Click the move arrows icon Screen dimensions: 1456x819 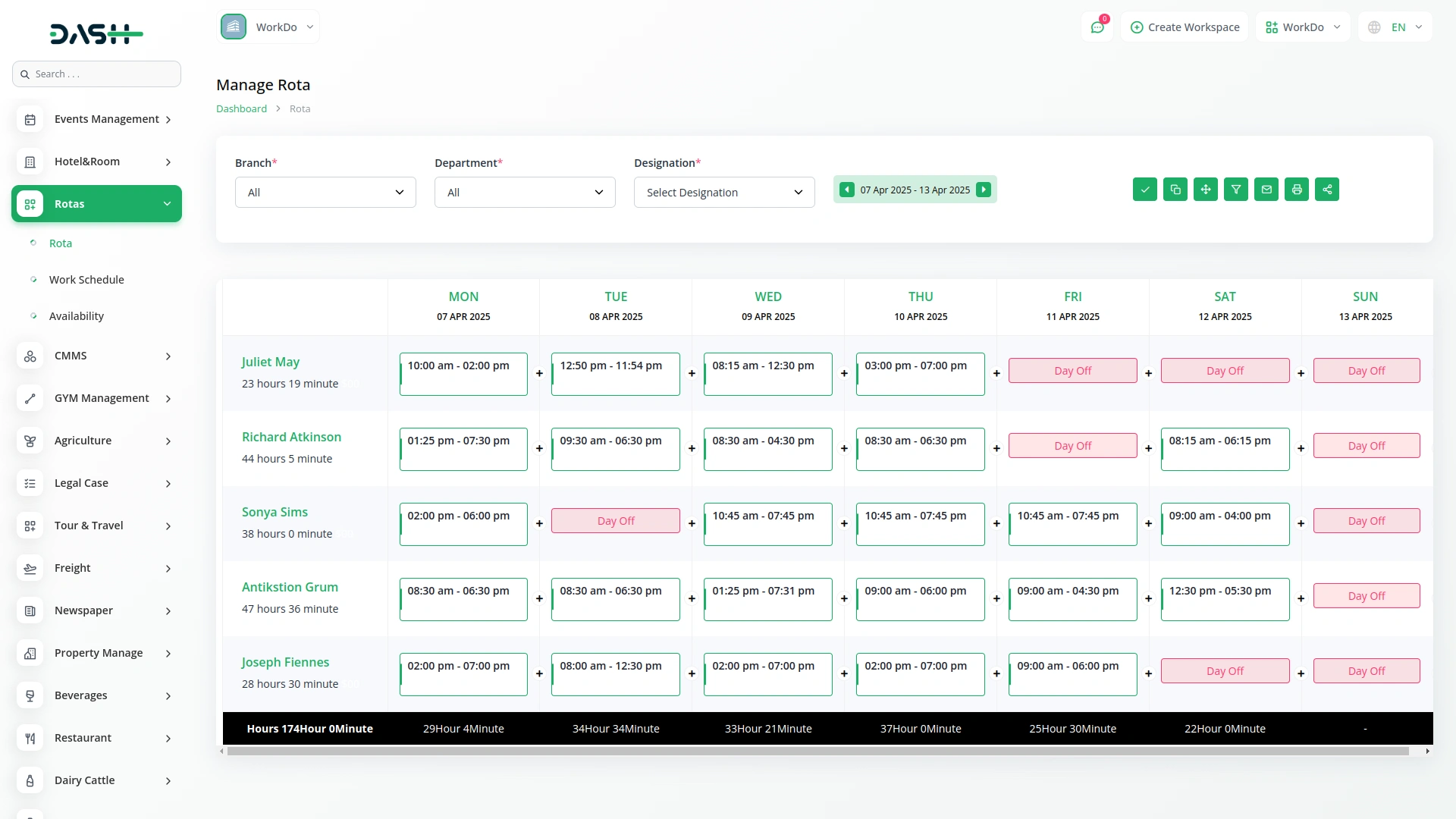tap(1206, 190)
